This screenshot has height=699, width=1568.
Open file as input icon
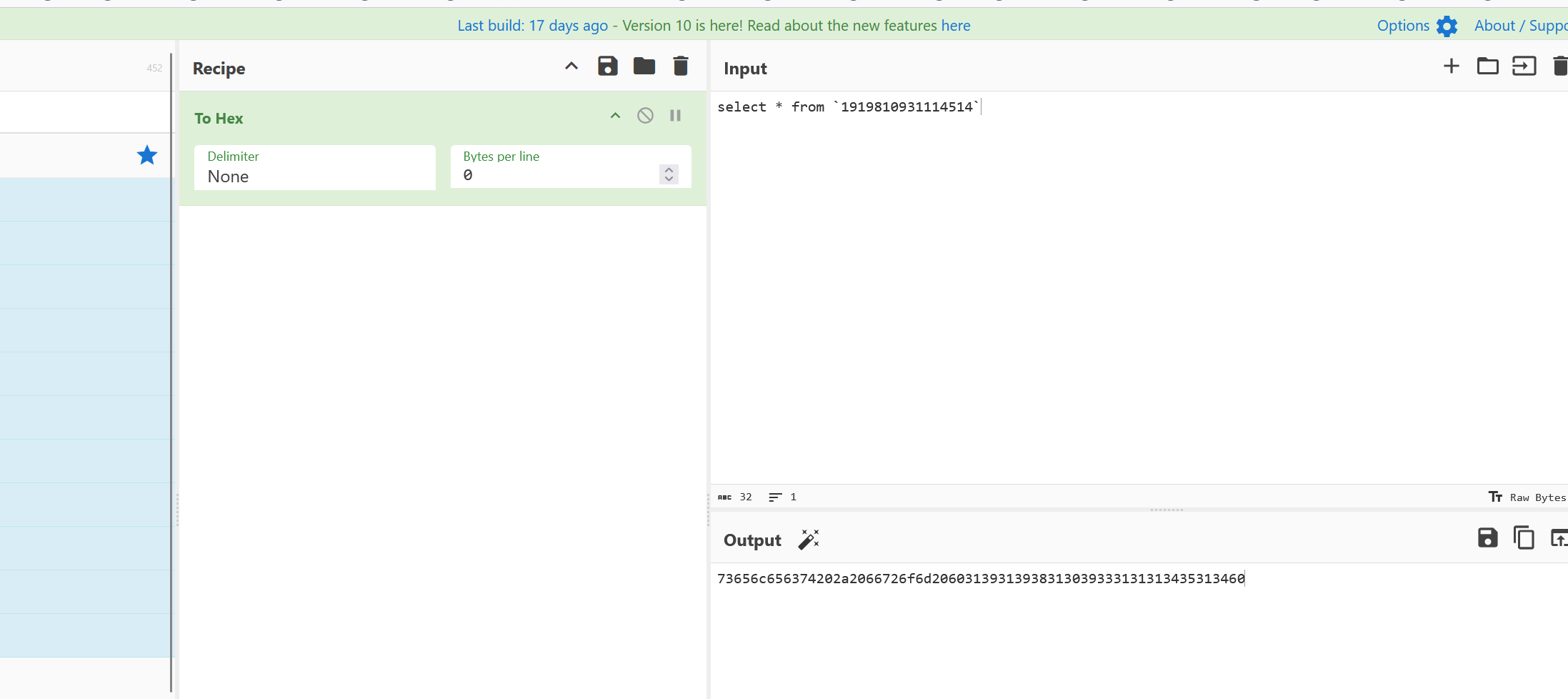[1524, 66]
